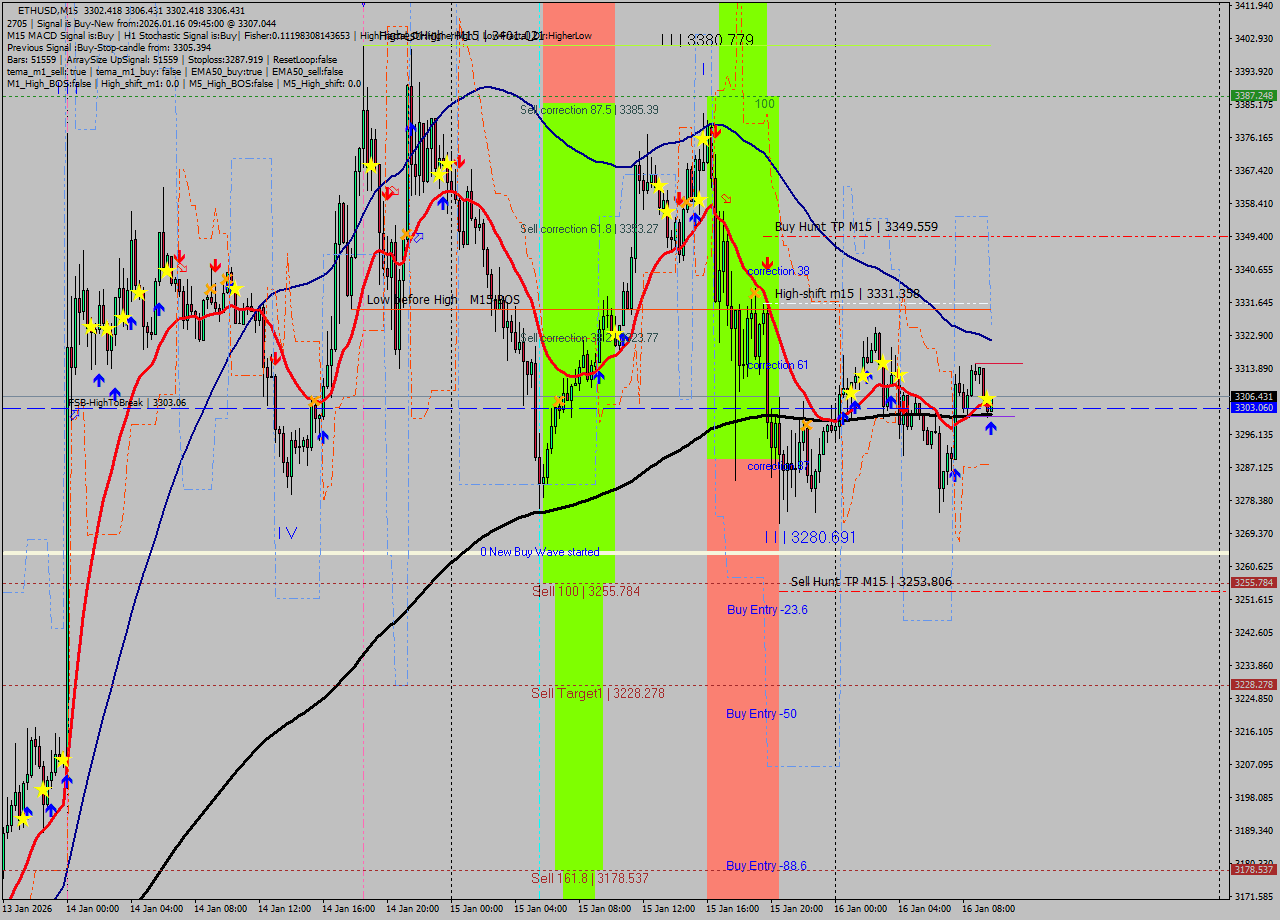
Task: Click the High-shift m15 3331.358 label
Action: [847, 294]
